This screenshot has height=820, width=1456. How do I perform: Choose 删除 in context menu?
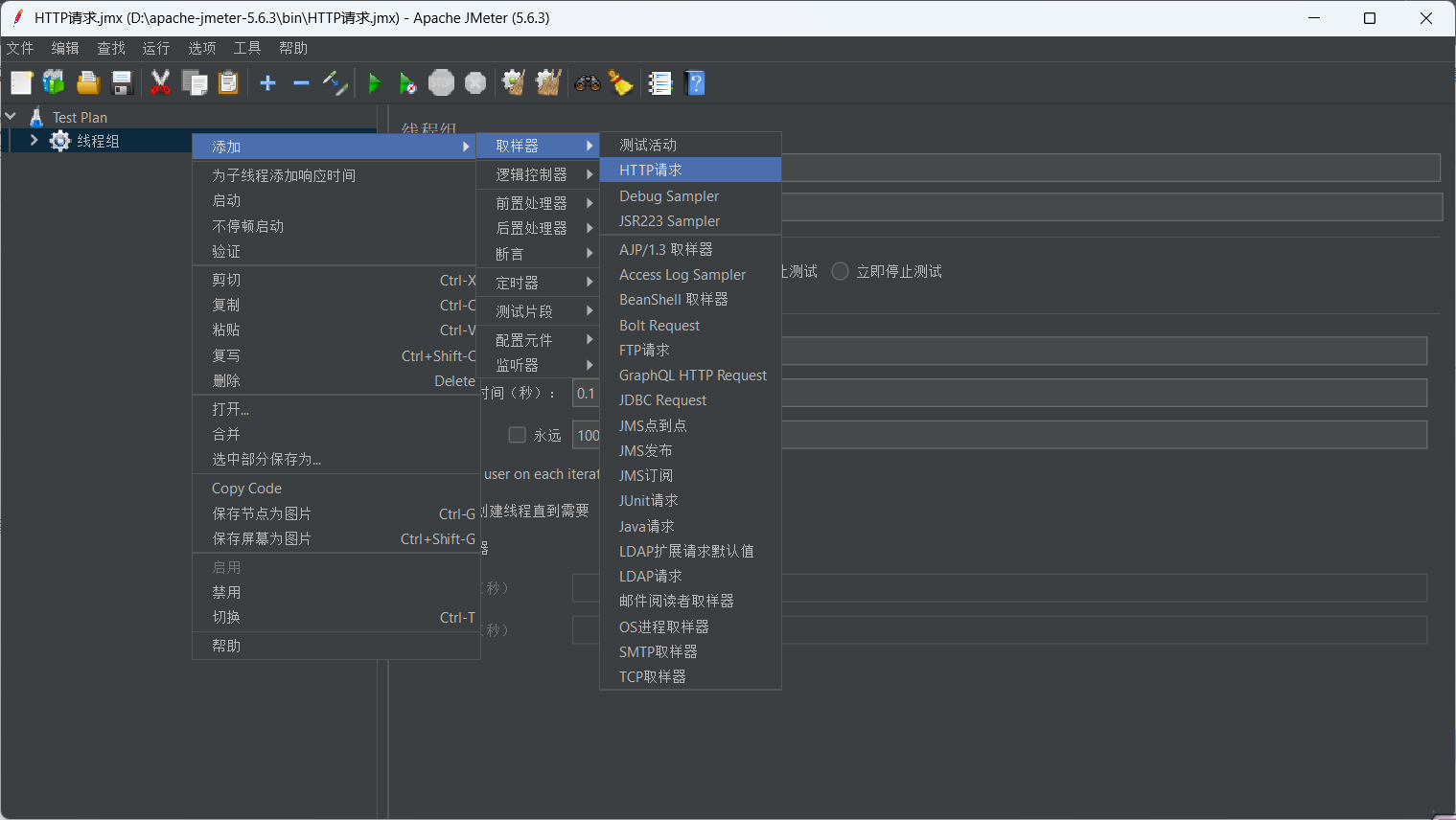(x=335, y=380)
